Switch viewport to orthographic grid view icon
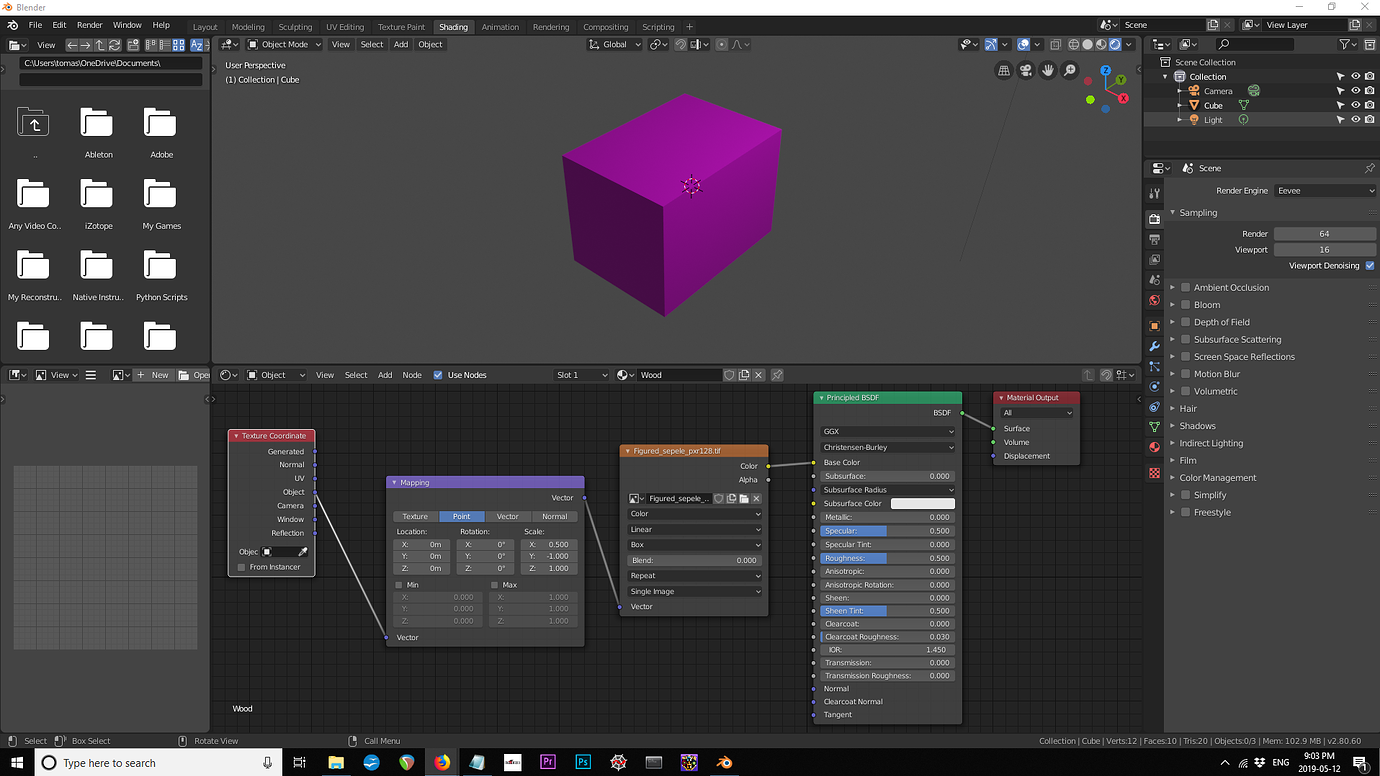1380x776 pixels. click(1004, 70)
